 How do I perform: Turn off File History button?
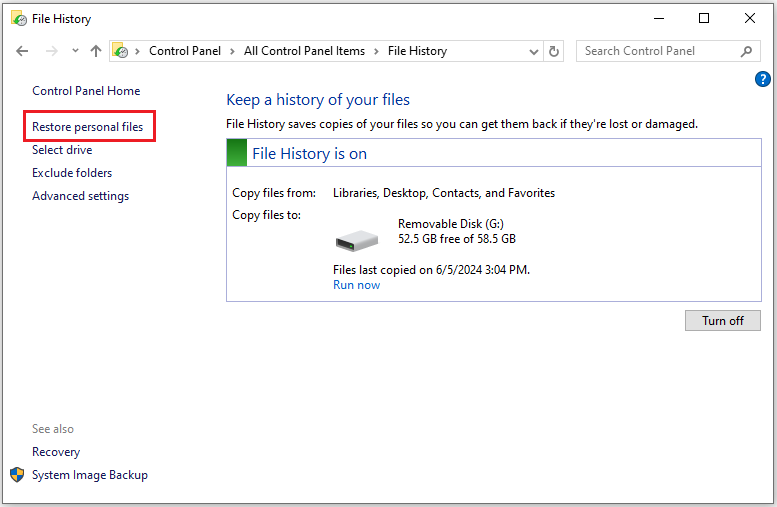(x=722, y=321)
